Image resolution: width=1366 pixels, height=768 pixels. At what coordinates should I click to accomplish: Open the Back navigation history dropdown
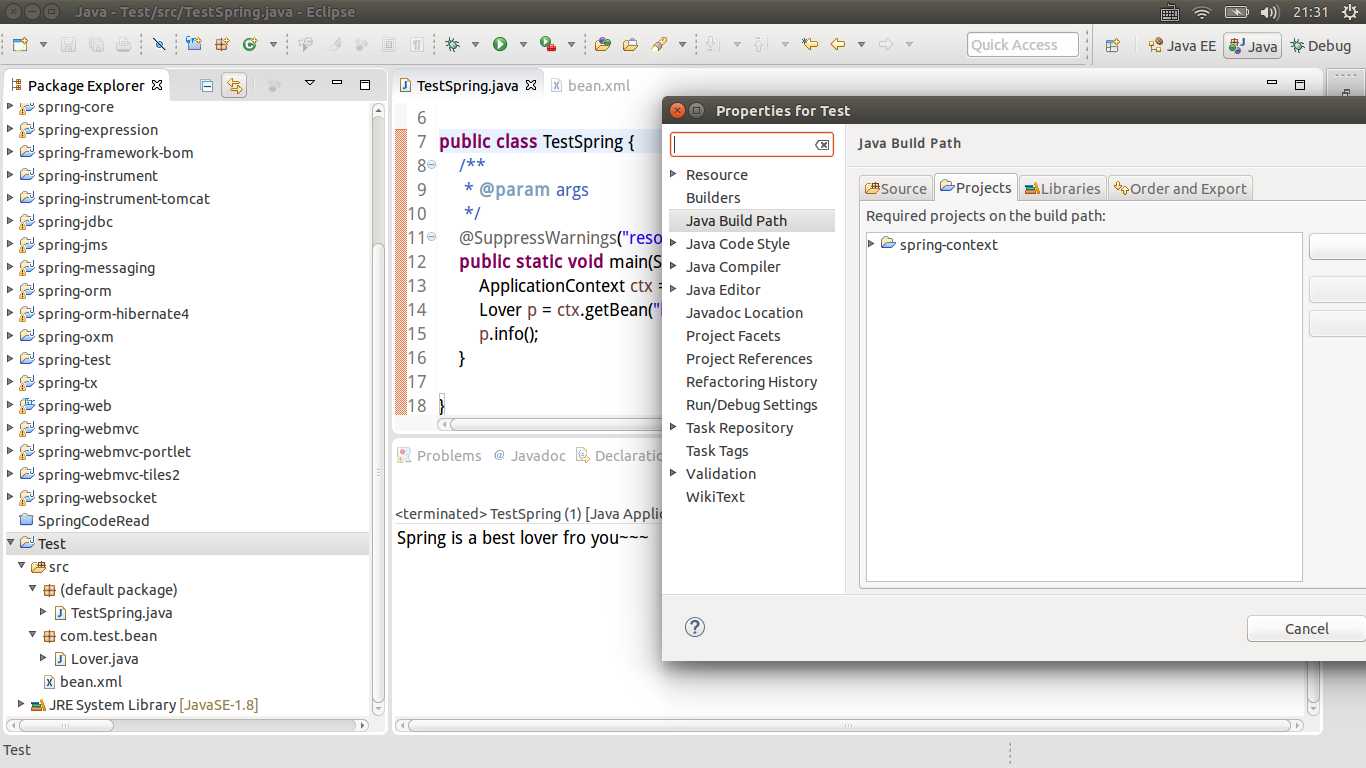[x=861, y=44]
